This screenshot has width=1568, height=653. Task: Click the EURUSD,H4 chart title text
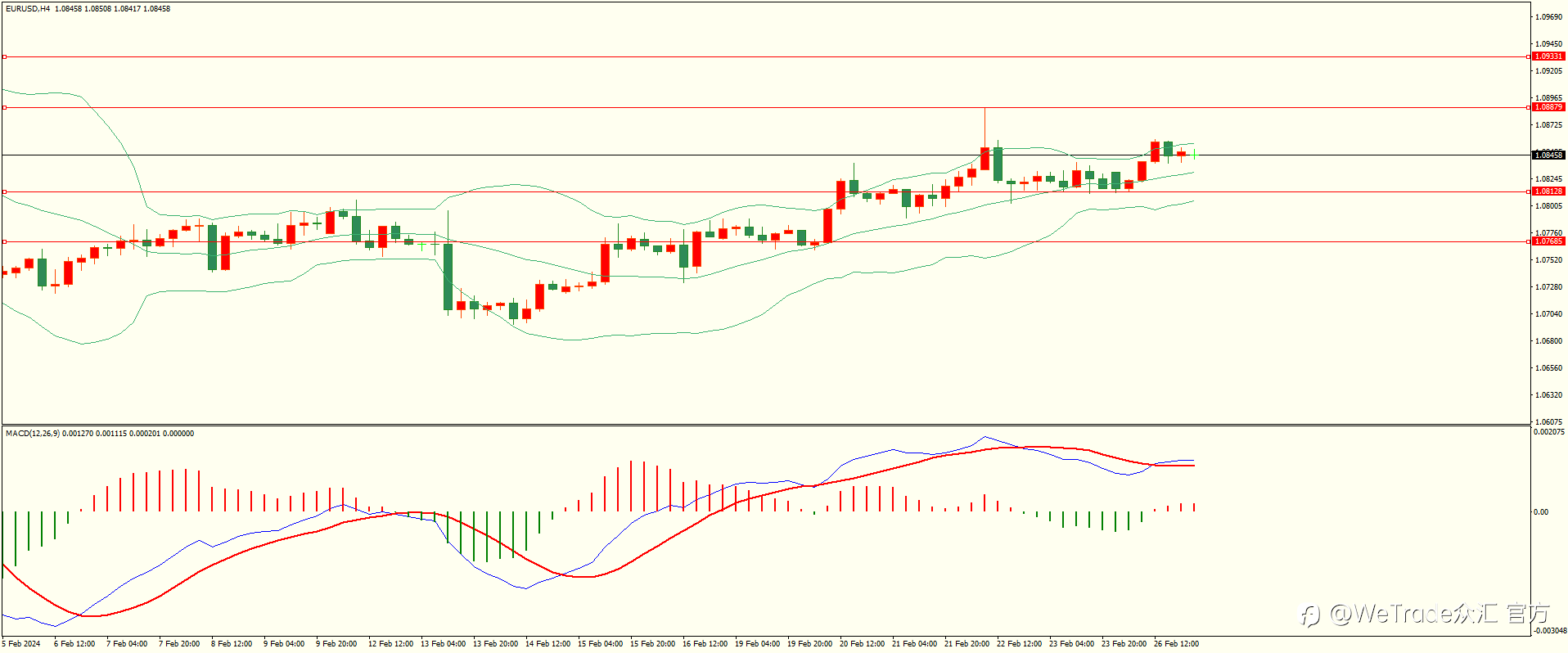(28, 9)
